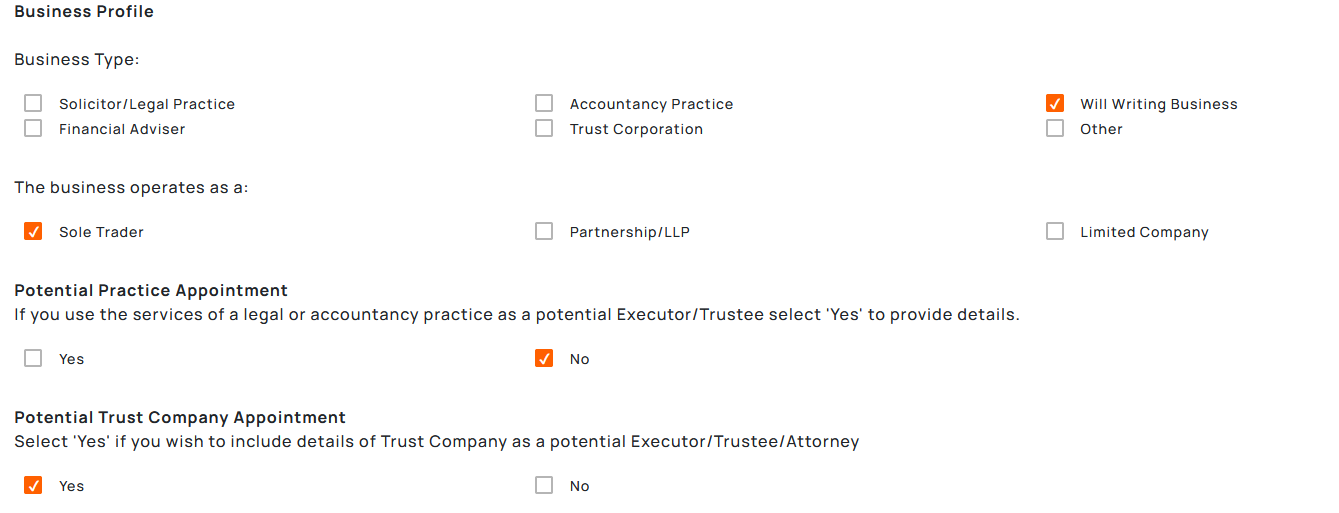Viewport: 1339px width, 513px height.
Task: Click the legal or accountancy practice instruction text
Action: pos(516,315)
